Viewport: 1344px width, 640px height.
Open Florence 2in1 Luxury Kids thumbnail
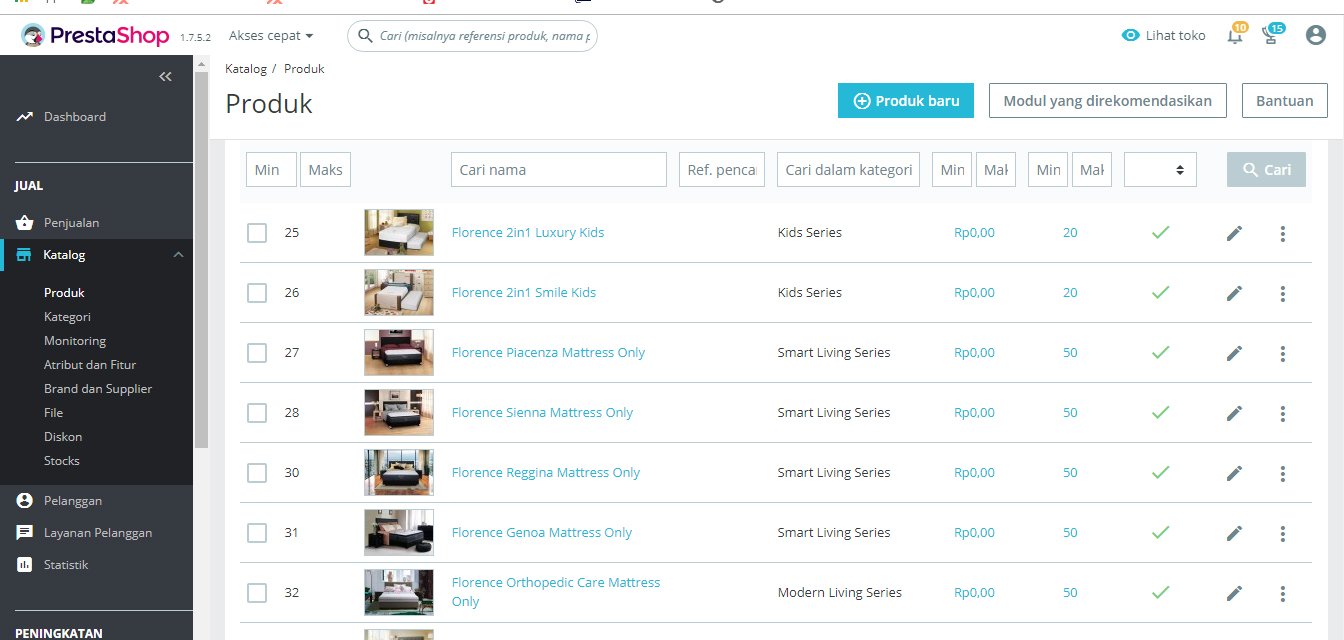point(399,232)
